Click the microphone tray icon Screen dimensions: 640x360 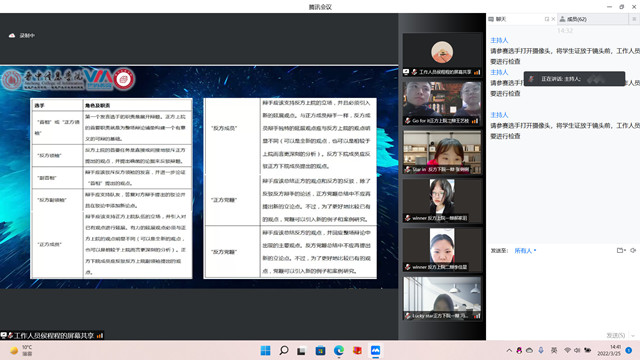click(x=541, y=351)
